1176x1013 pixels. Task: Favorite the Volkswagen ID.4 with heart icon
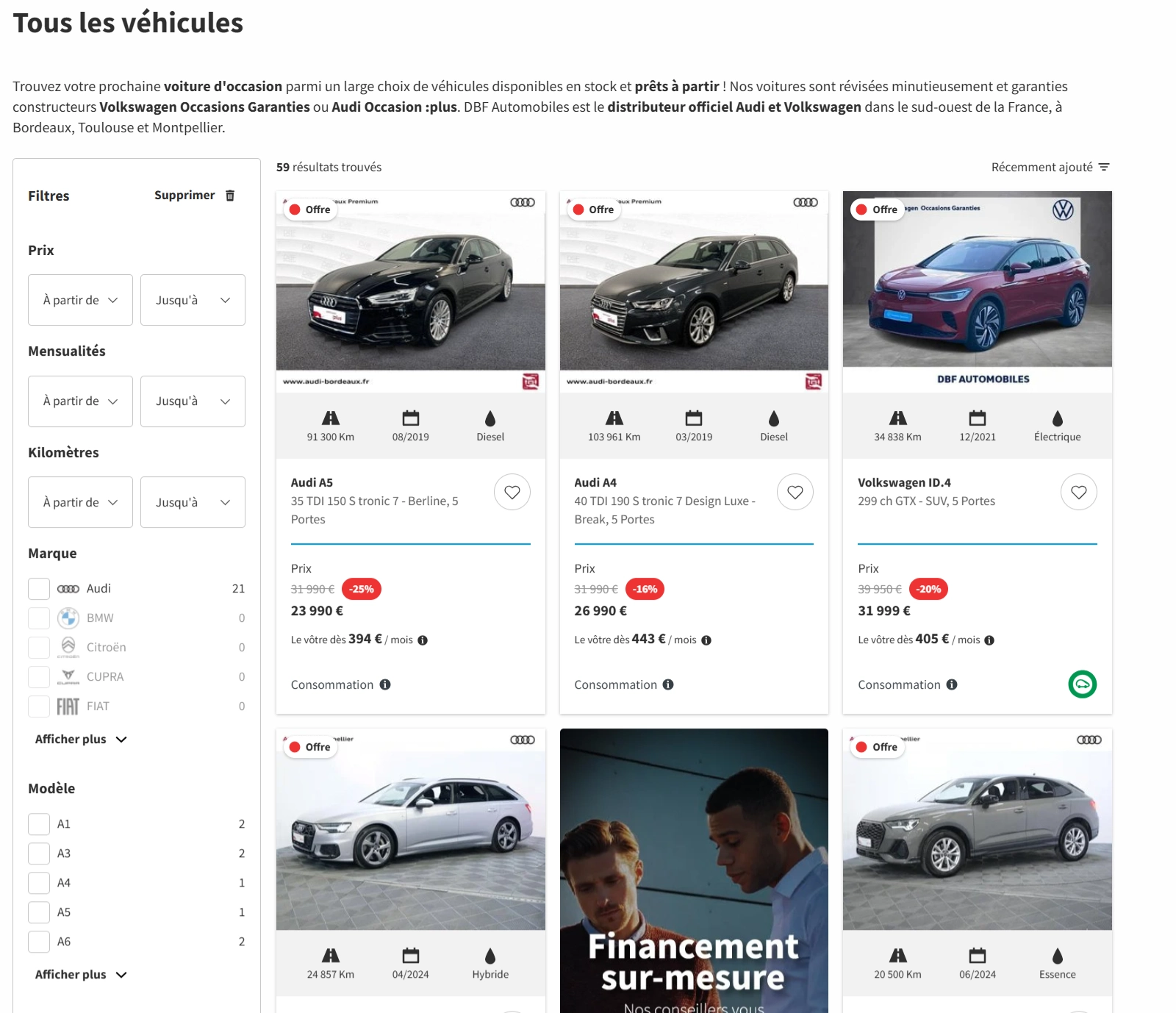(x=1079, y=493)
